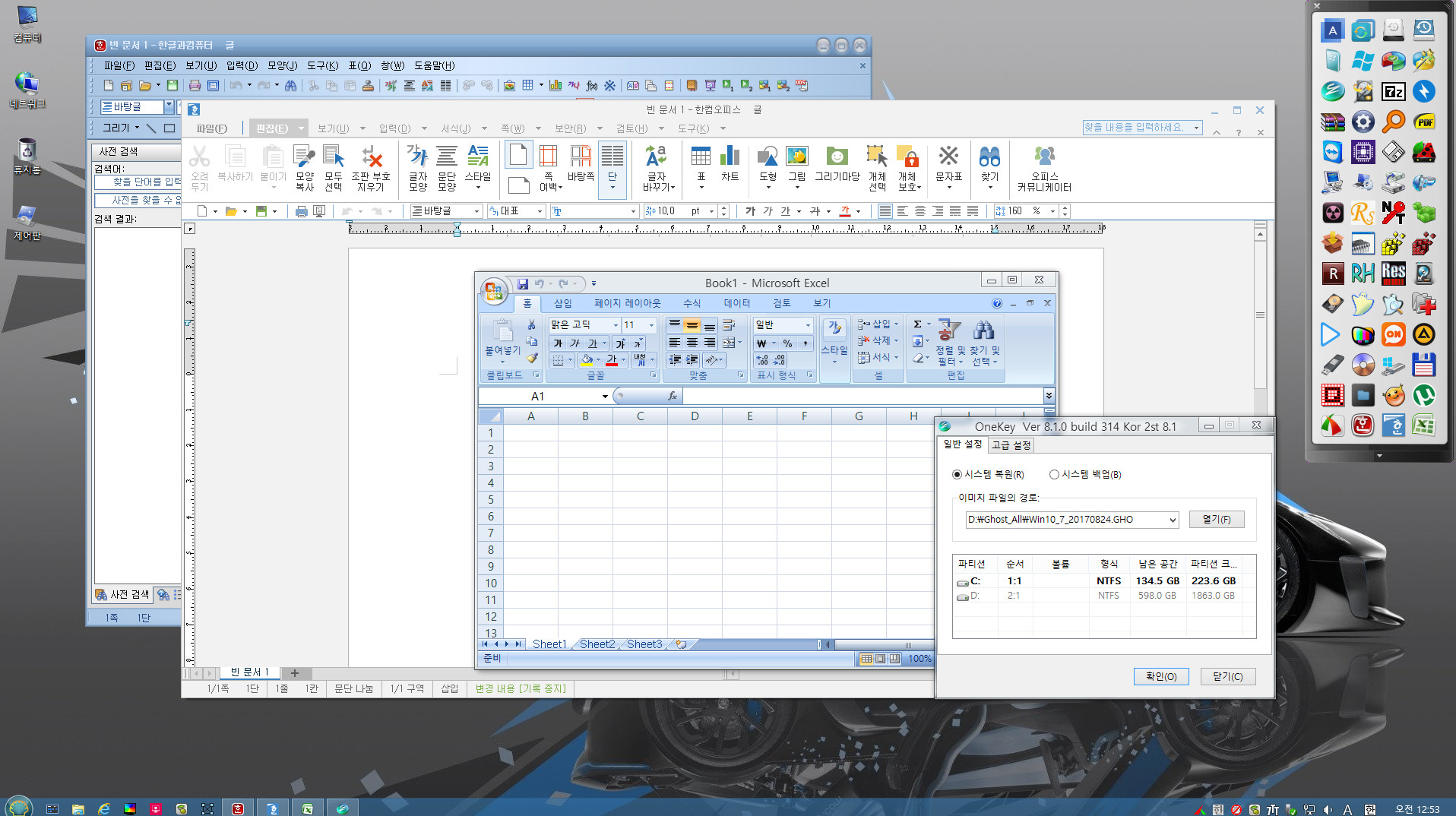Click Excel font color red 가 swatch

pyautogui.click(x=612, y=360)
